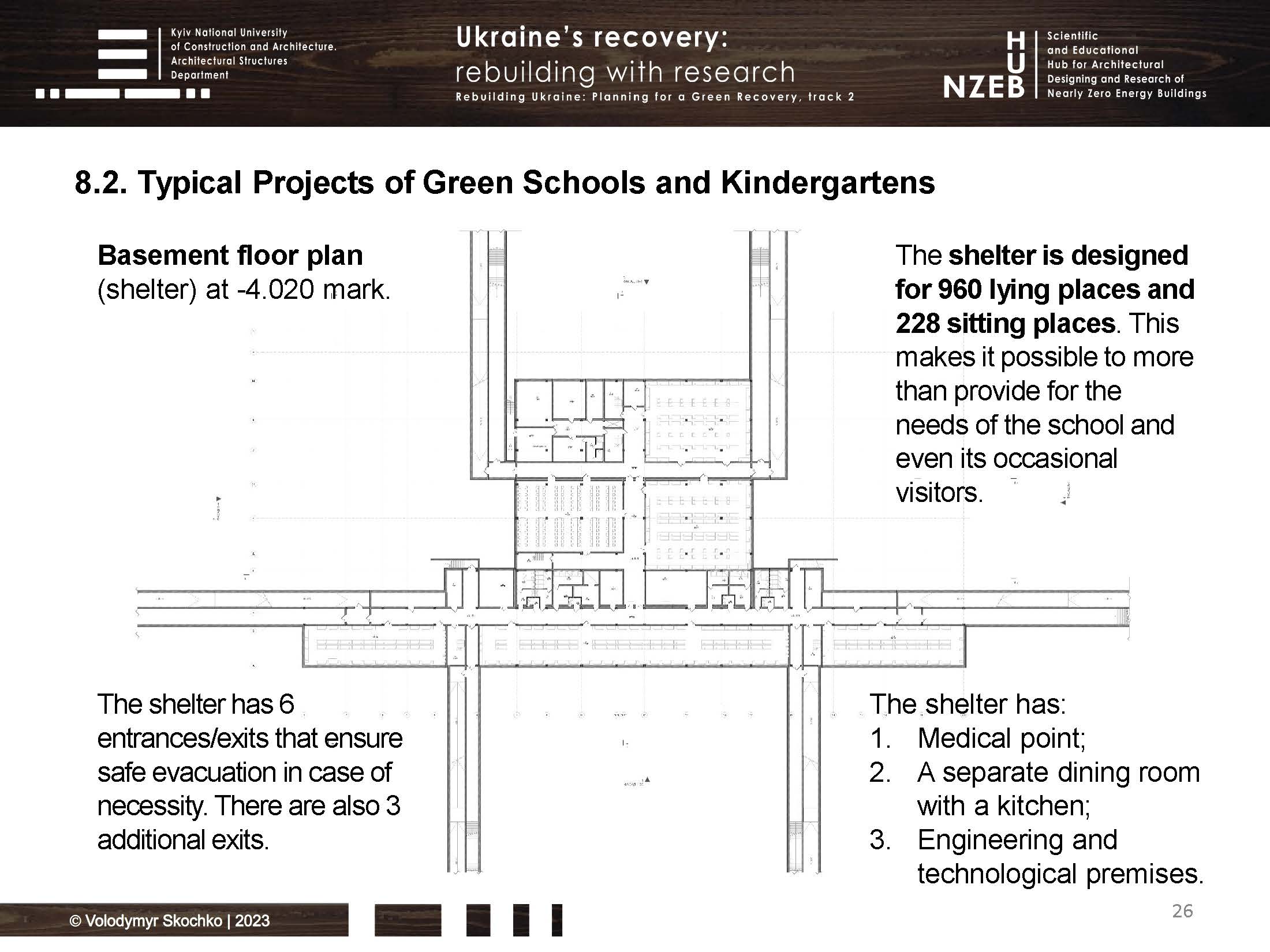Click the "Ukraine's recovery:" title text
This screenshot has height=952, width=1270.
[x=592, y=38]
